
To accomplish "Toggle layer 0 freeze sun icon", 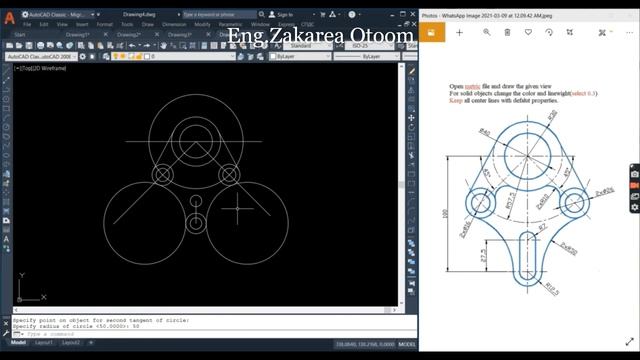I will [123, 56].
